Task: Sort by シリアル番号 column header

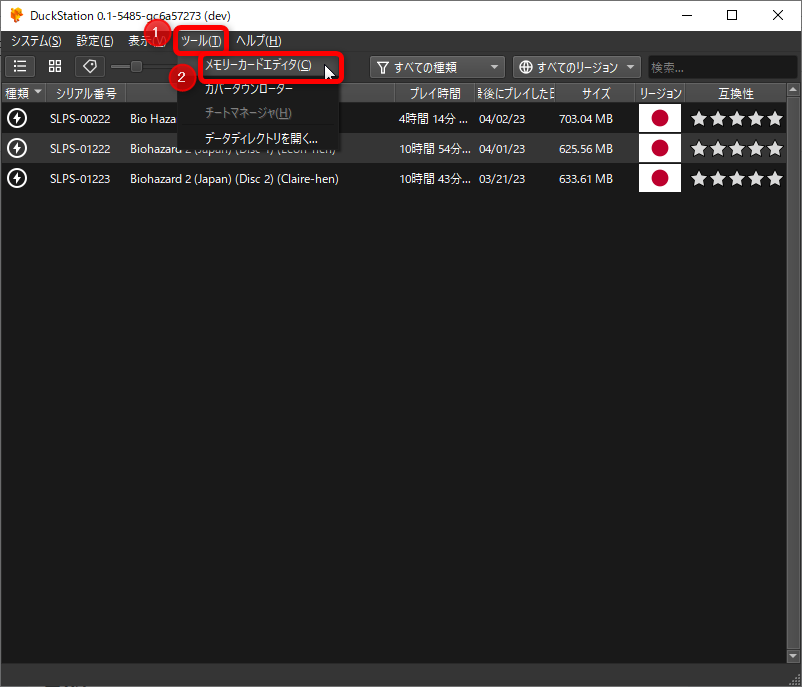Action: [86, 93]
